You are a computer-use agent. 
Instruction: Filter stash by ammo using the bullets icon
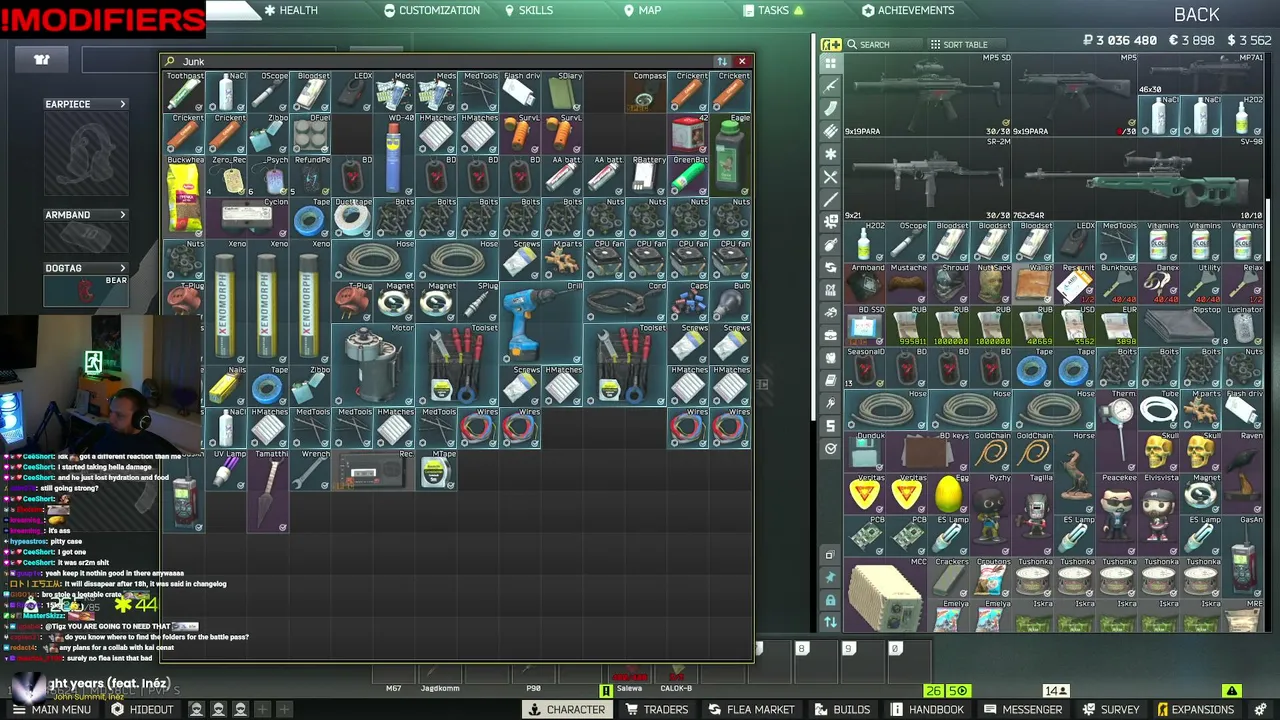[x=830, y=131]
